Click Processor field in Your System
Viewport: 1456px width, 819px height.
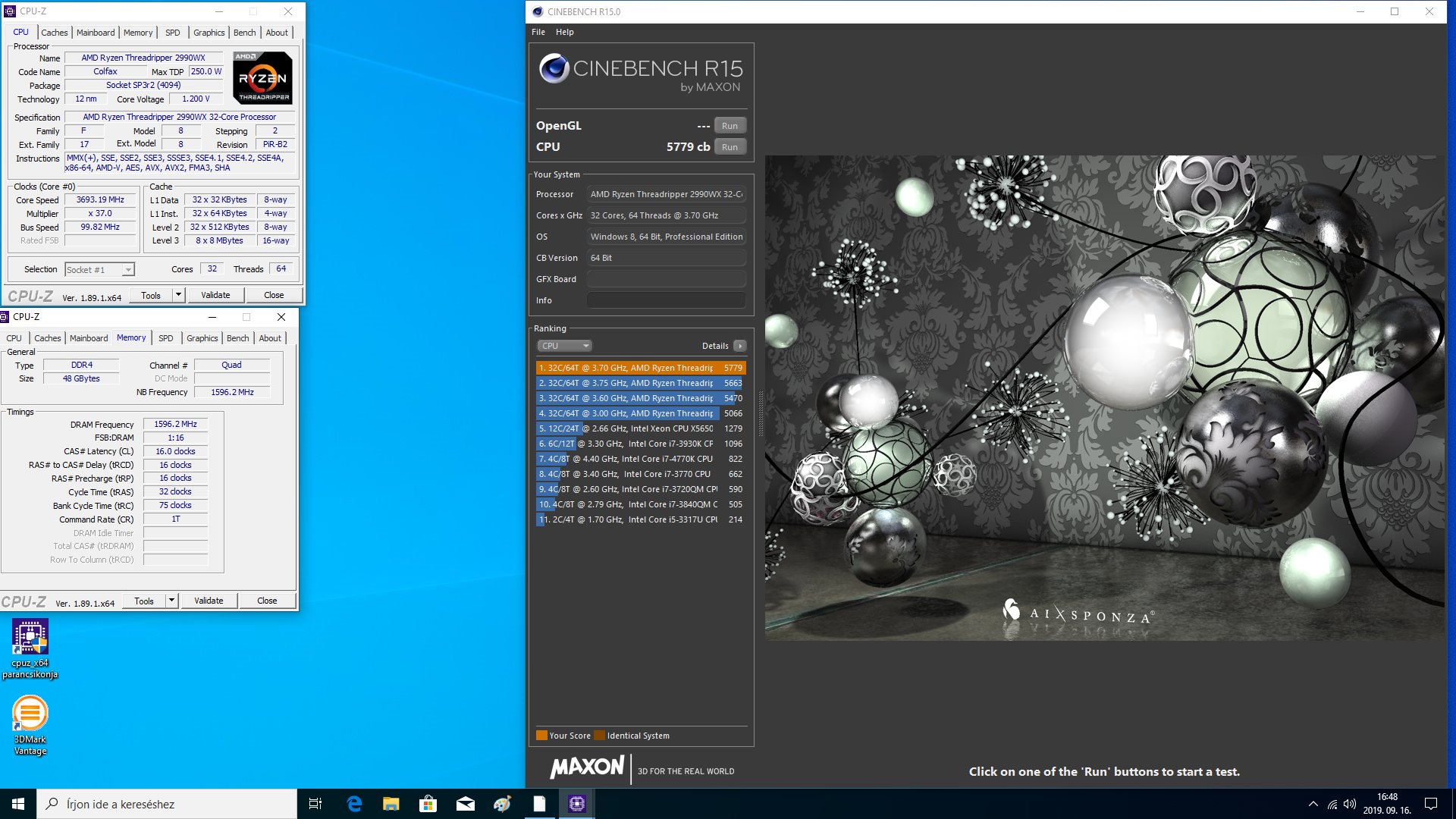(x=667, y=194)
